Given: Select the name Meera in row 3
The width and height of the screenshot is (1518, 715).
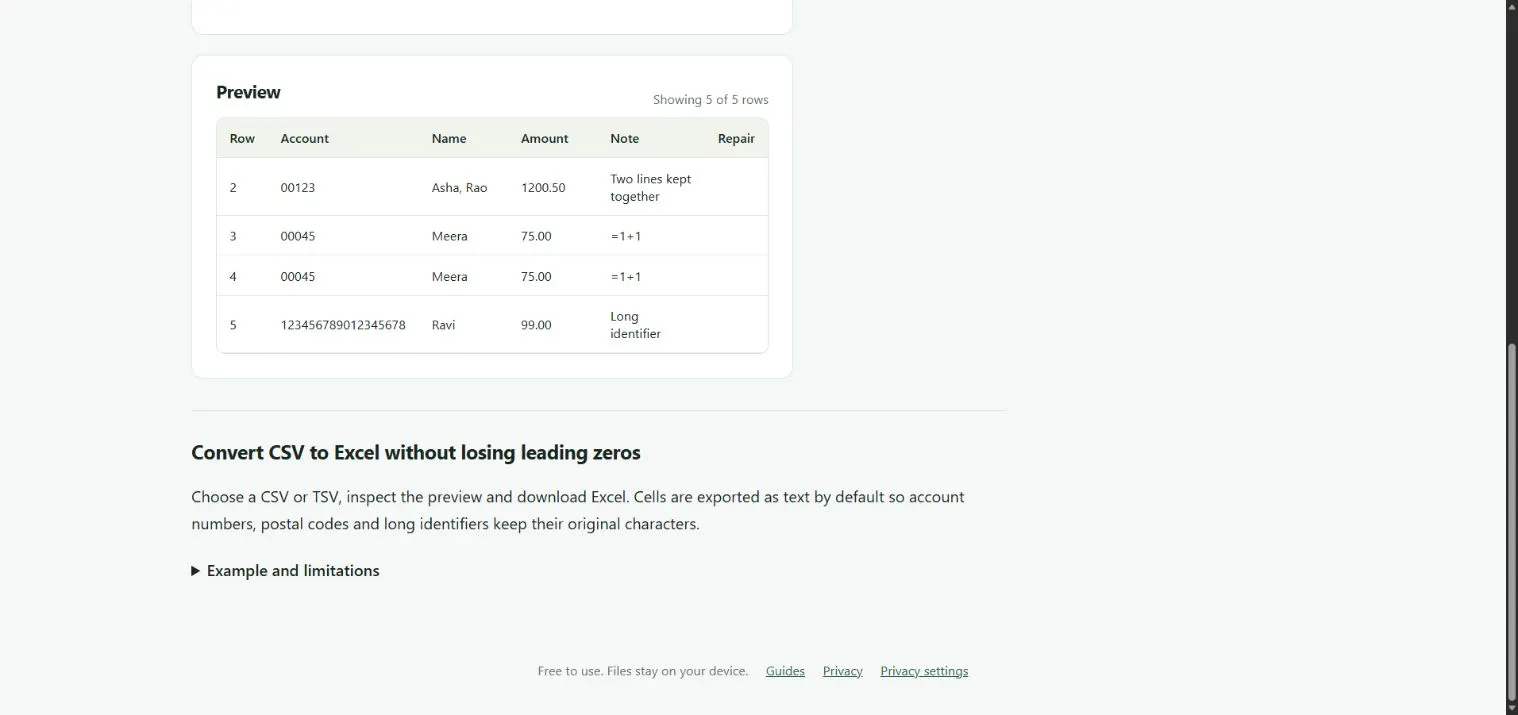Looking at the screenshot, I should pyautogui.click(x=450, y=237).
